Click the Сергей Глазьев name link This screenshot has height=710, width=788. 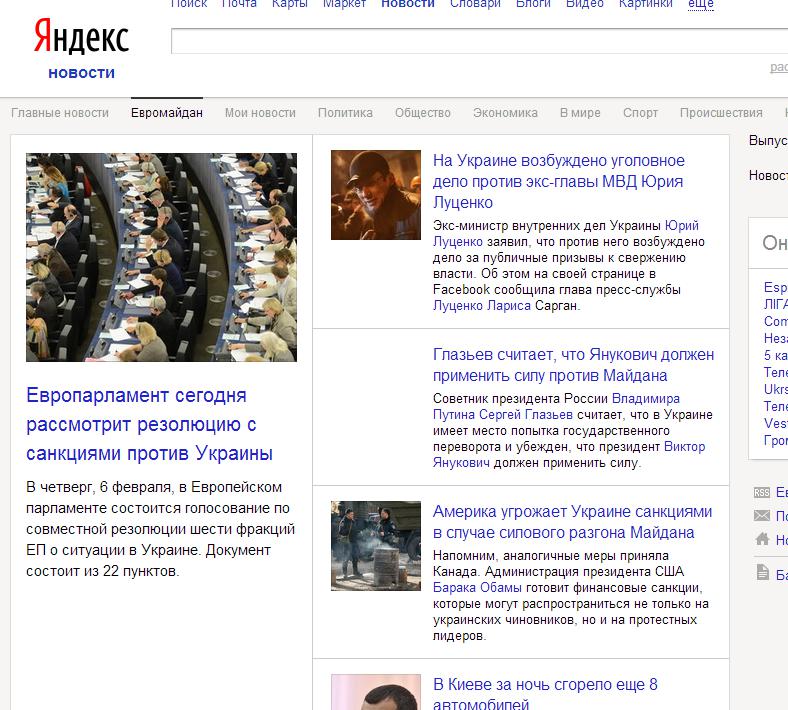point(525,415)
